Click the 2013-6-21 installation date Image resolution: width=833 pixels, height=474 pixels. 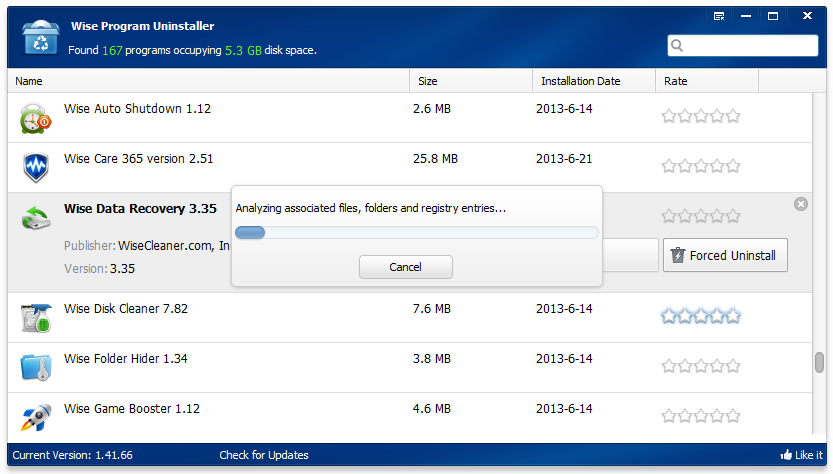[564, 158]
